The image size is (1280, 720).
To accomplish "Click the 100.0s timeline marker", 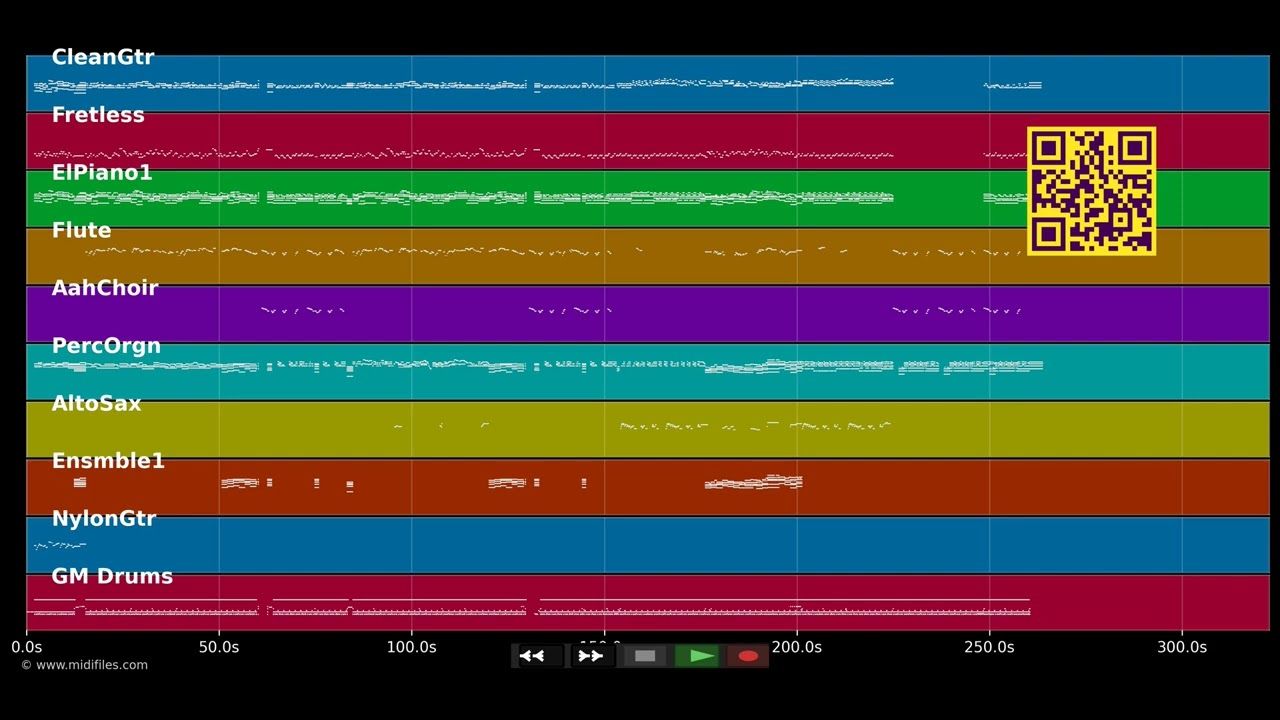I will pyautogui.click(x=411, y=647).
